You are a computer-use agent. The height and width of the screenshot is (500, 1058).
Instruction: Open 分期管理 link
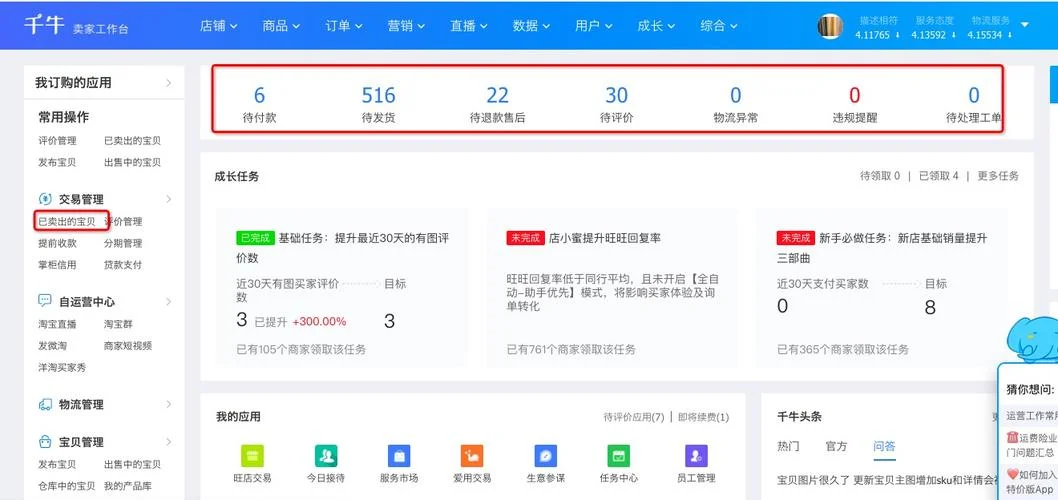click(123, 243)
